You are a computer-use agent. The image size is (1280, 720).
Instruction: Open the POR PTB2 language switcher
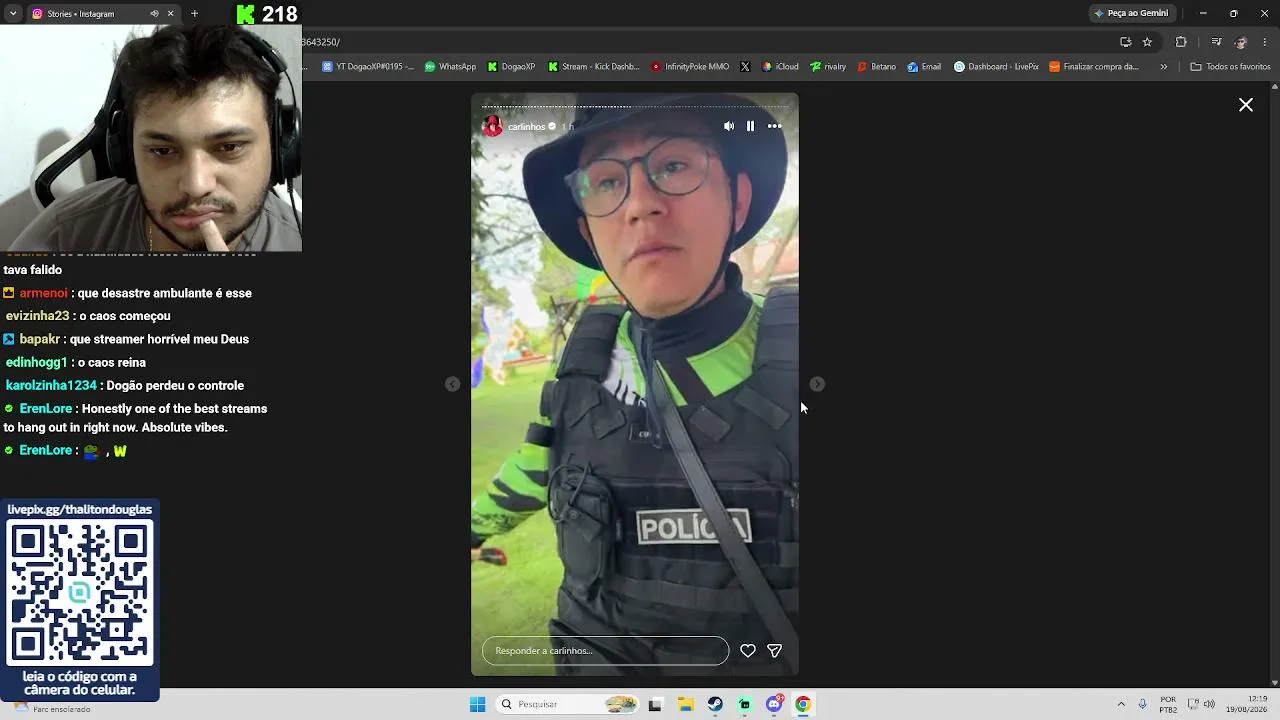(1168, 704)
